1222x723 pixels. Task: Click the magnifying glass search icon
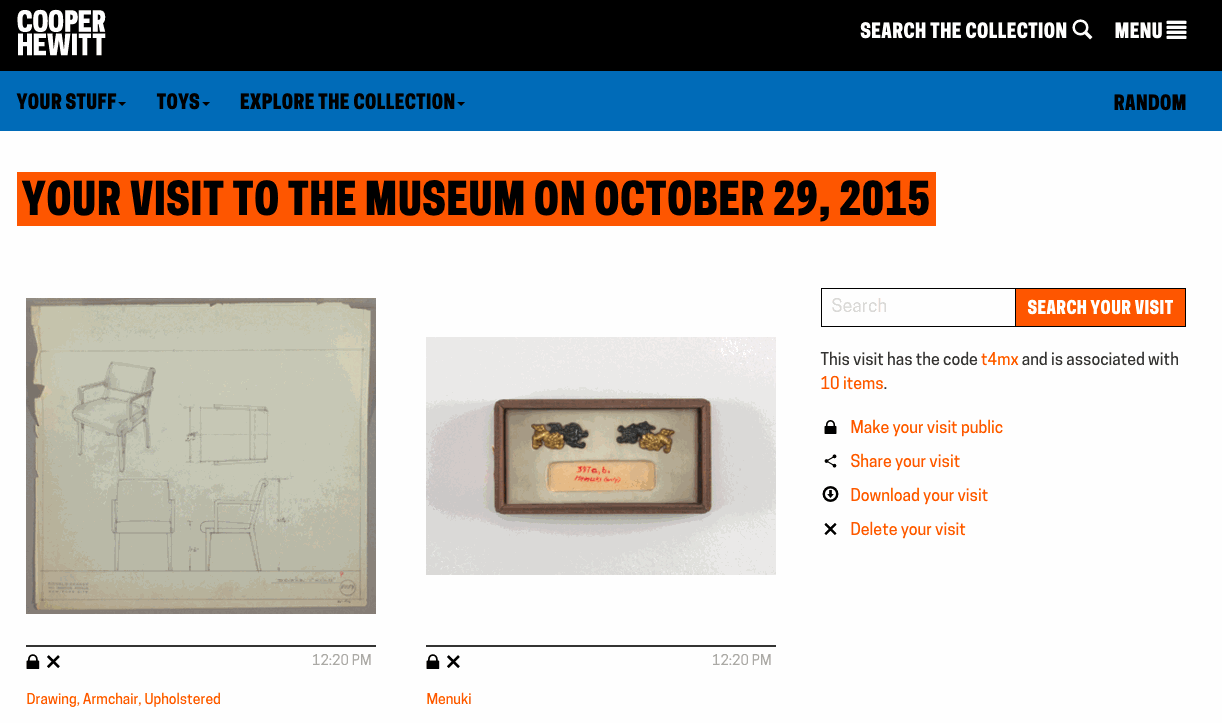[x=1083, y=30]
